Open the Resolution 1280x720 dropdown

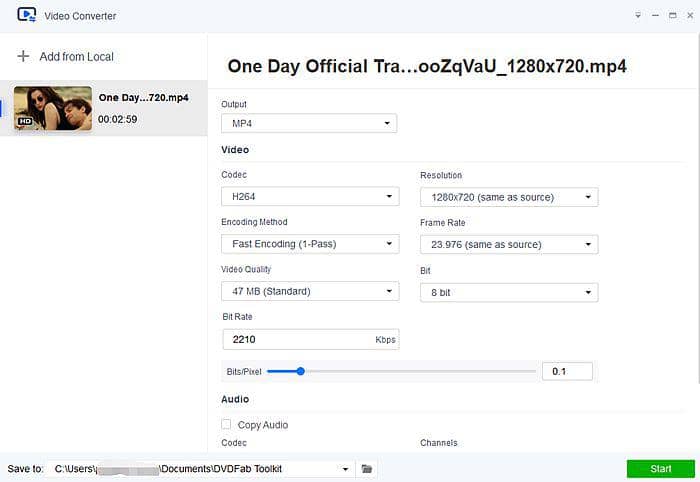tap(508, 197)
